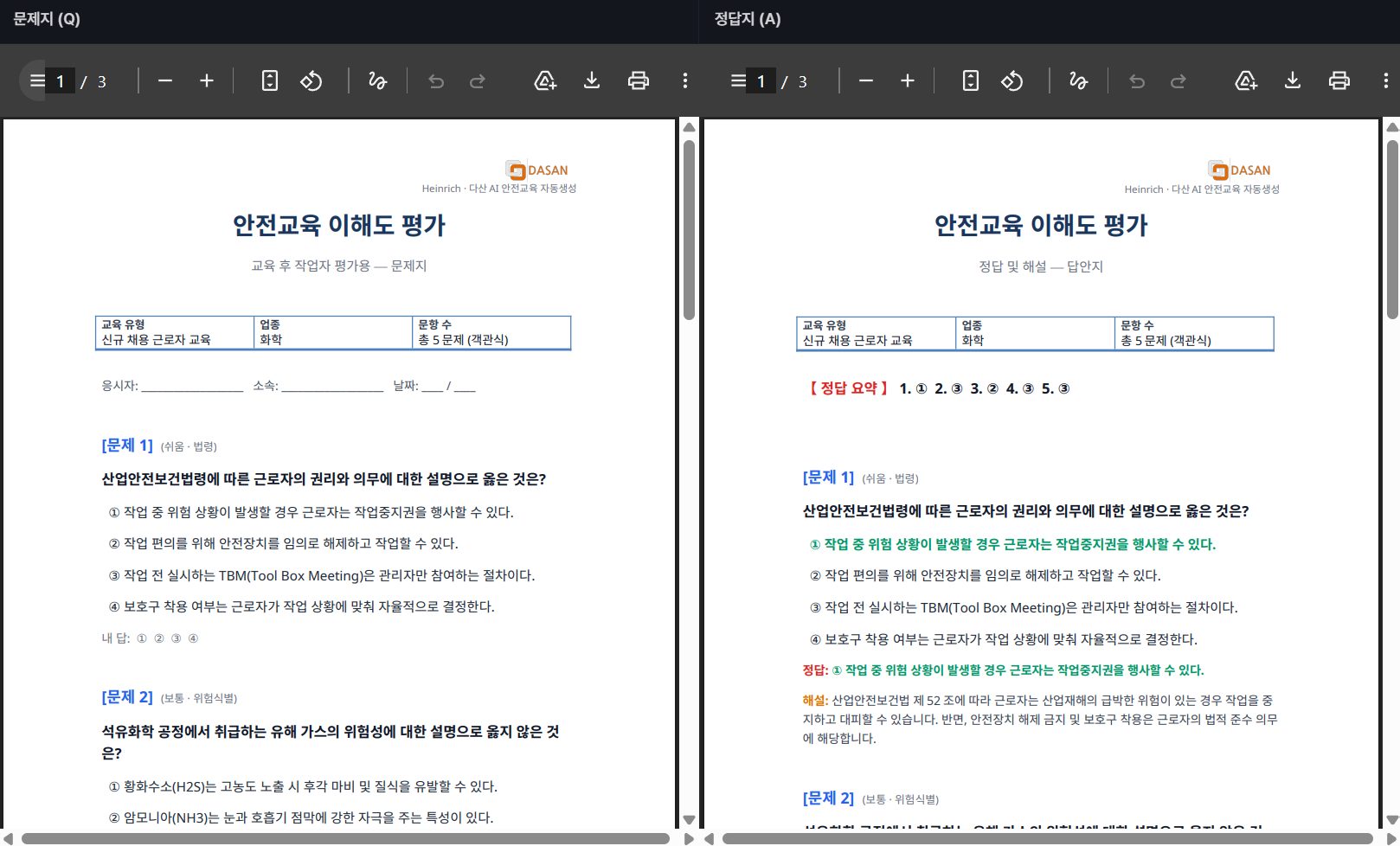Zoom out the question sheet PDF
Image resolution: width=1400 pixels, height=846 pixels.
165,81
